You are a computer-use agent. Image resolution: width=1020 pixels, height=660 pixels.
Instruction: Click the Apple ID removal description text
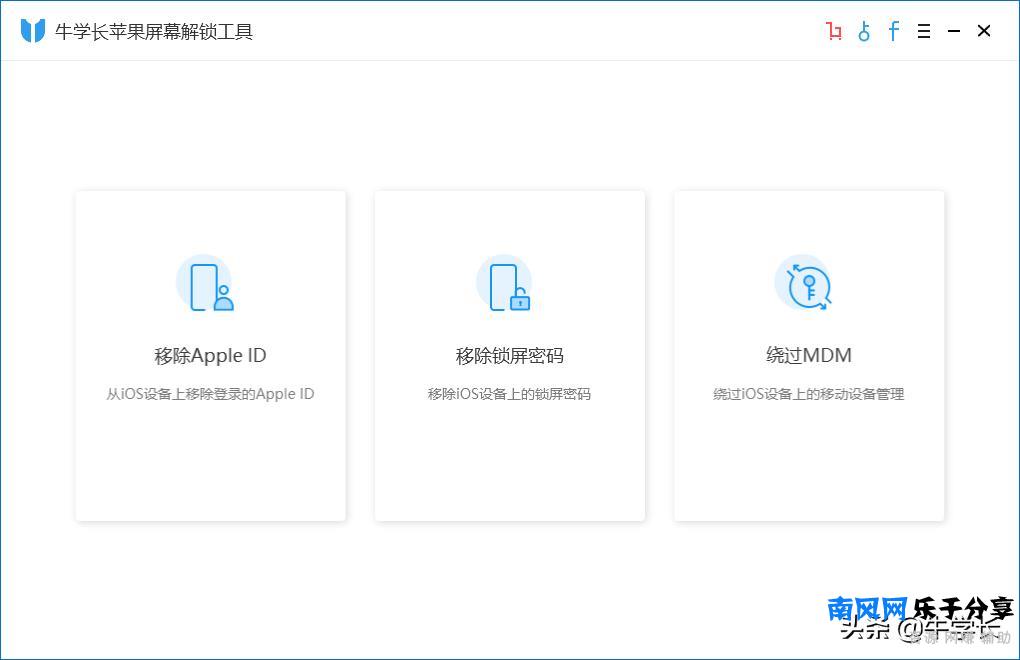pyautogui.click(x=209, y=393)
